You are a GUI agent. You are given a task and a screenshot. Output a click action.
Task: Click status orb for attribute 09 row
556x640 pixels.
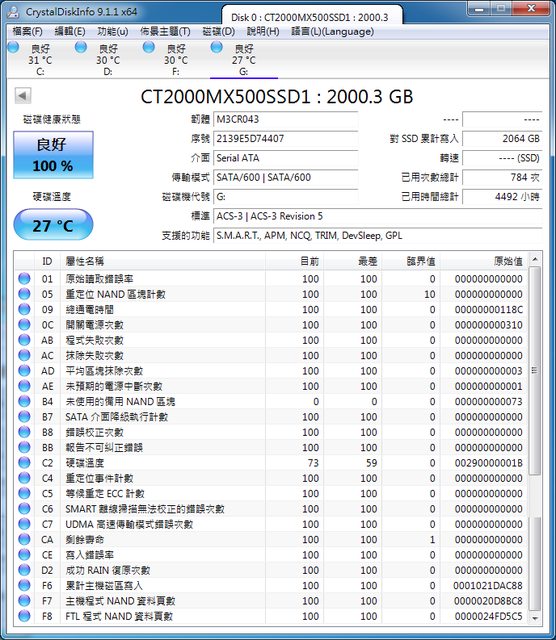point(24,309)
